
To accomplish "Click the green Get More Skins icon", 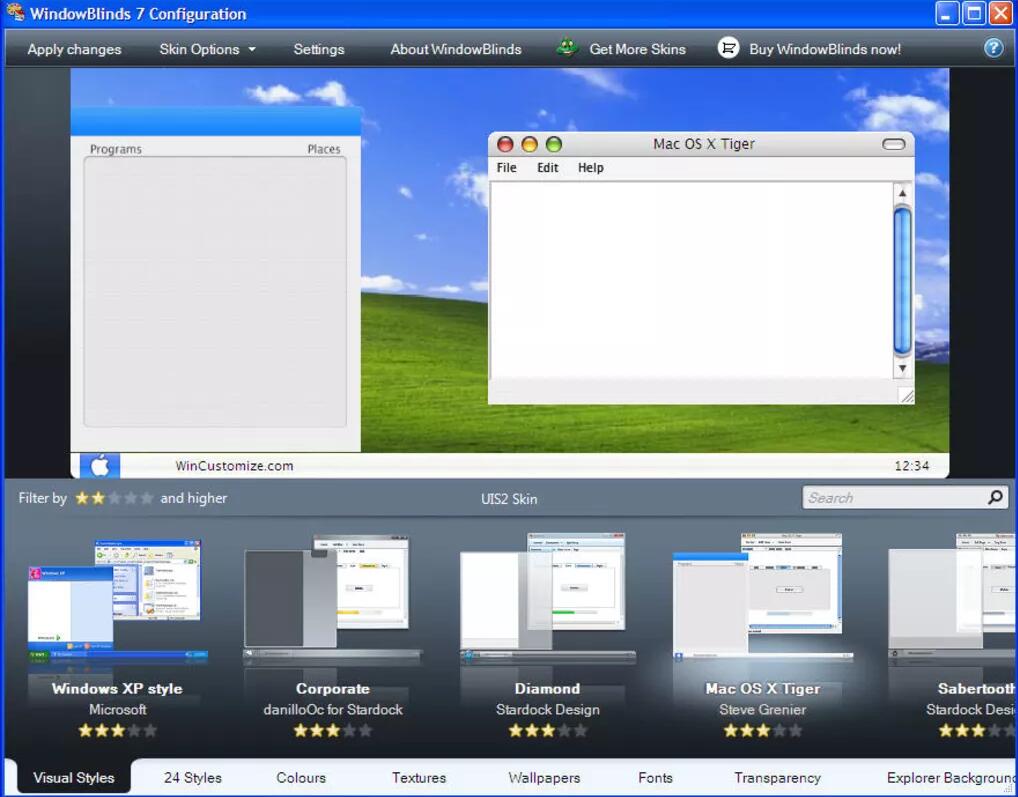I will tap(567, 48).
